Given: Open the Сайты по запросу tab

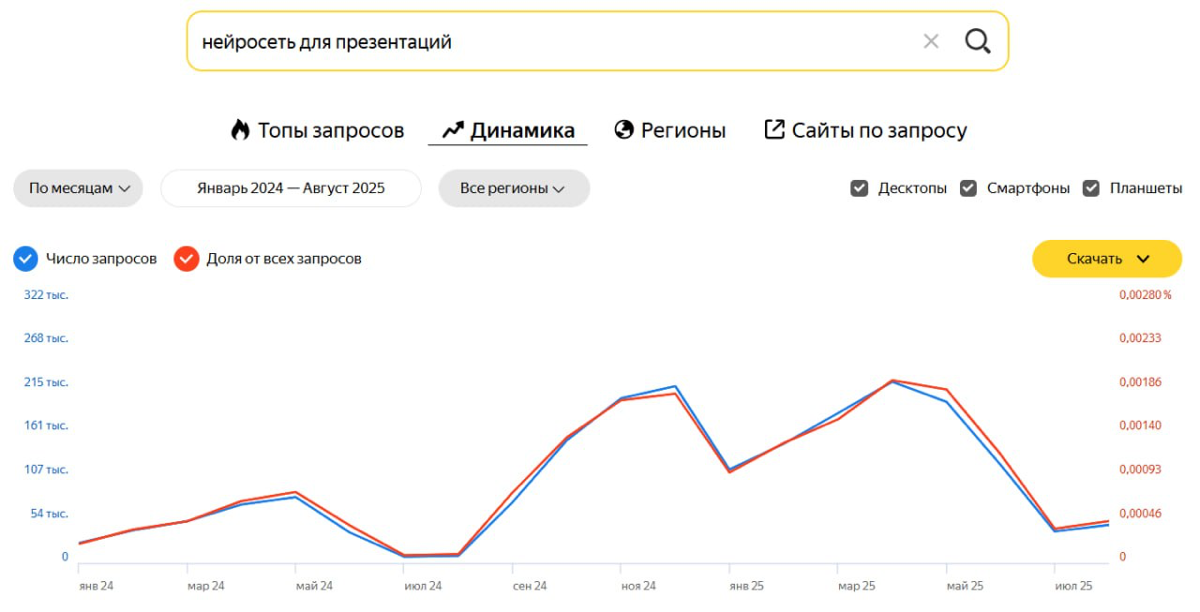Looking at the screenshot, I should [x=866, y=130].
